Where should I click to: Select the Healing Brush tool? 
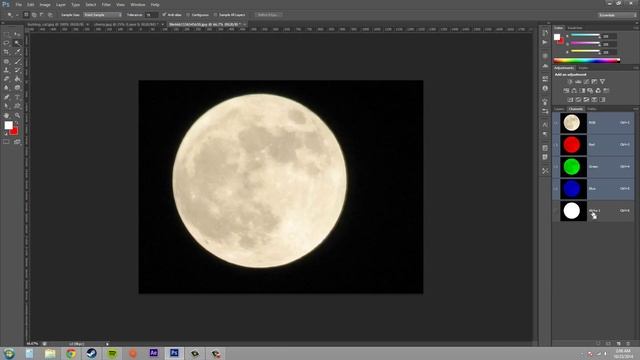pyautogui.click(x=6, y=61)
